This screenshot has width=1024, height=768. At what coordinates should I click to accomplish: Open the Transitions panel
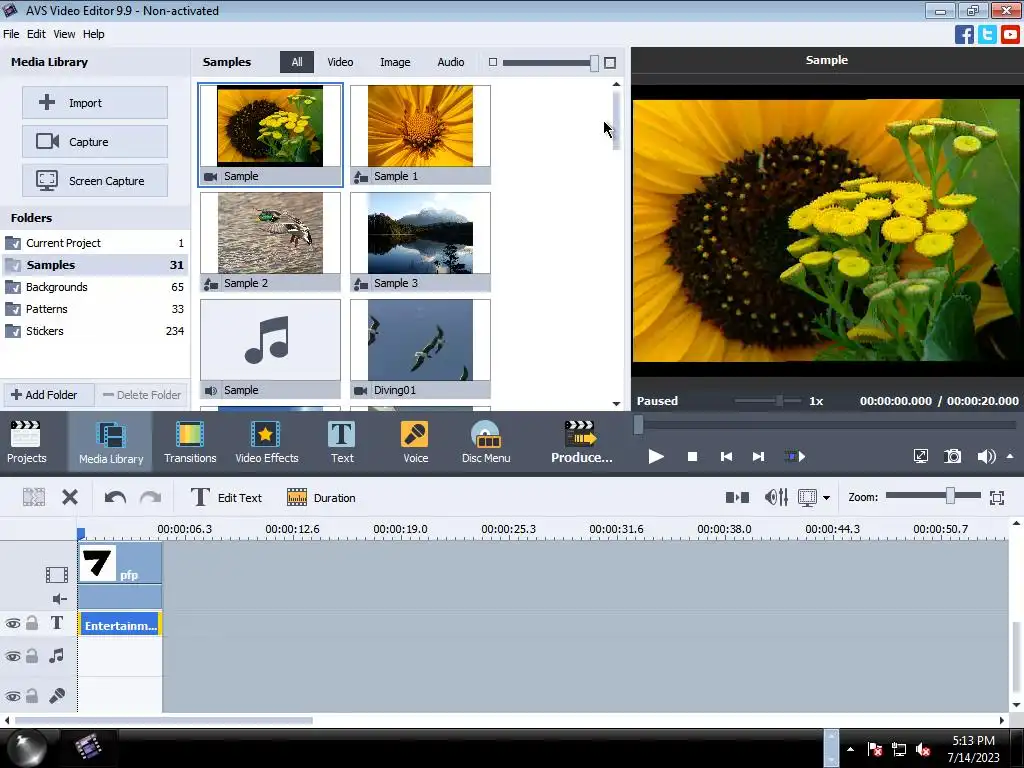[190, 442]
